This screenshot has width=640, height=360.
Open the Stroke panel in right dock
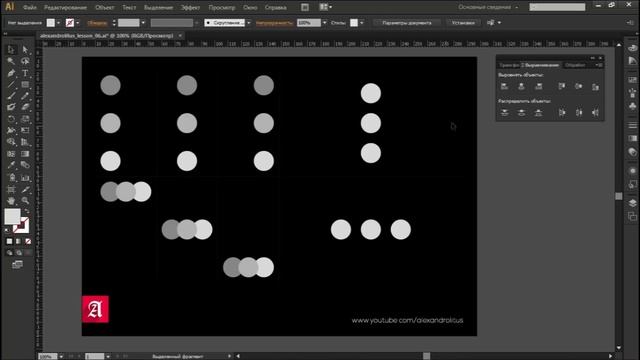tap(632, 125)
